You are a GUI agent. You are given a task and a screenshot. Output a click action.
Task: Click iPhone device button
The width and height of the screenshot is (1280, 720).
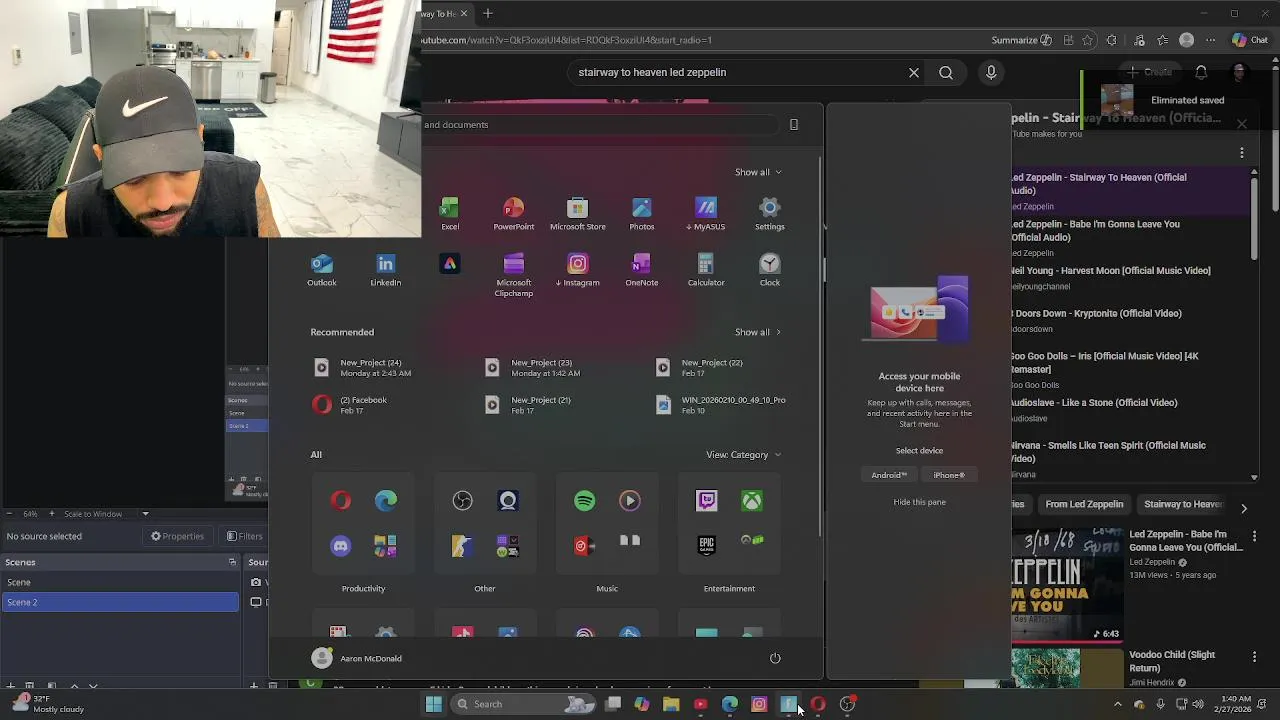coord(949,475)
